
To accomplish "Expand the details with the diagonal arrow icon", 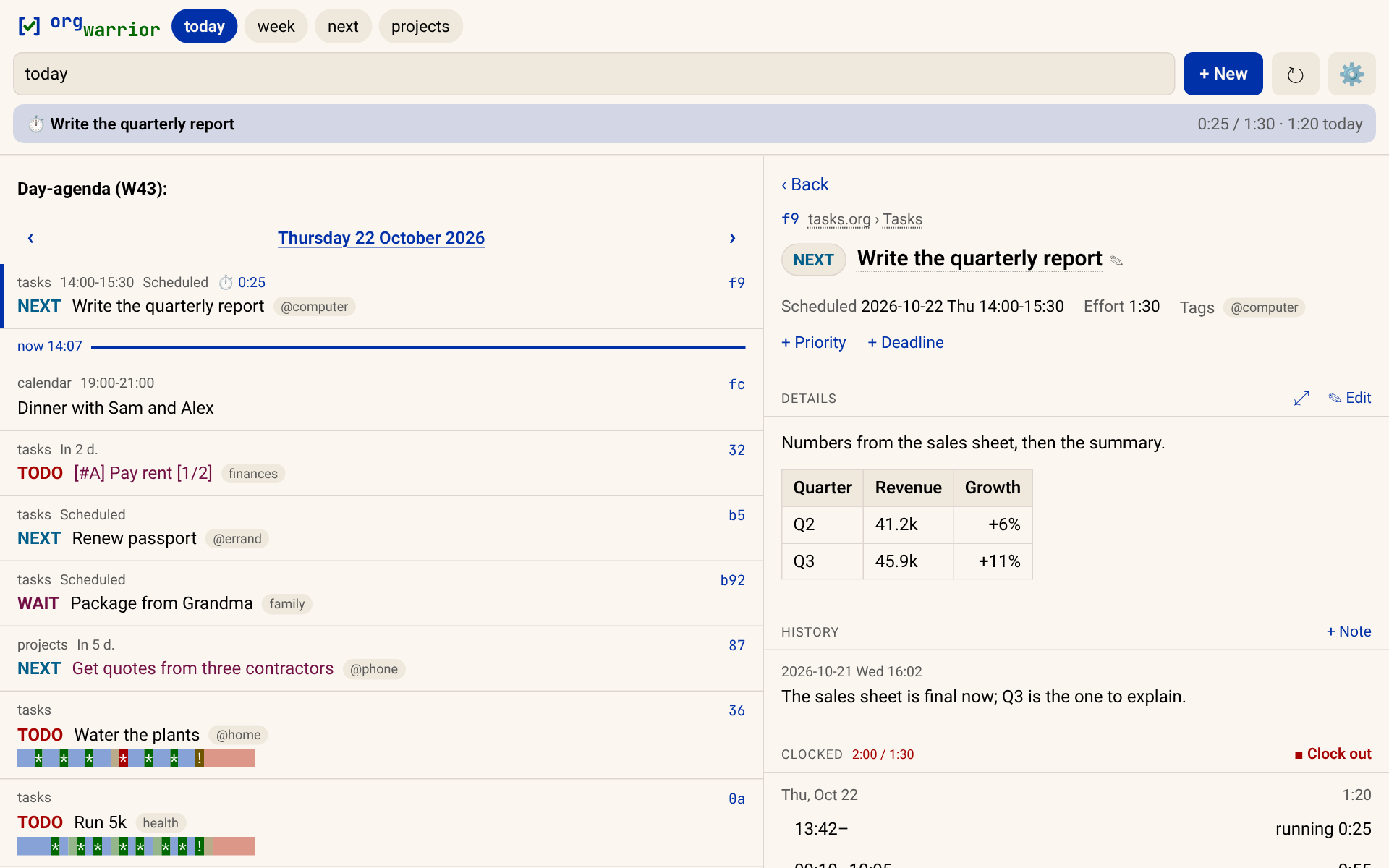I will [x=1301, y=398].
